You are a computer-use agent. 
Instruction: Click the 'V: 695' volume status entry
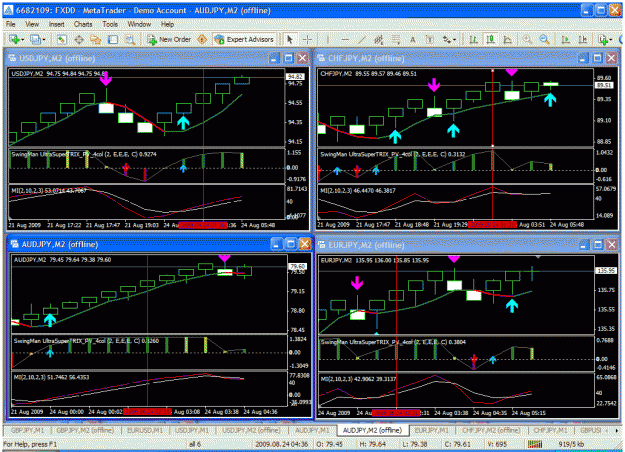pos(496,444)
